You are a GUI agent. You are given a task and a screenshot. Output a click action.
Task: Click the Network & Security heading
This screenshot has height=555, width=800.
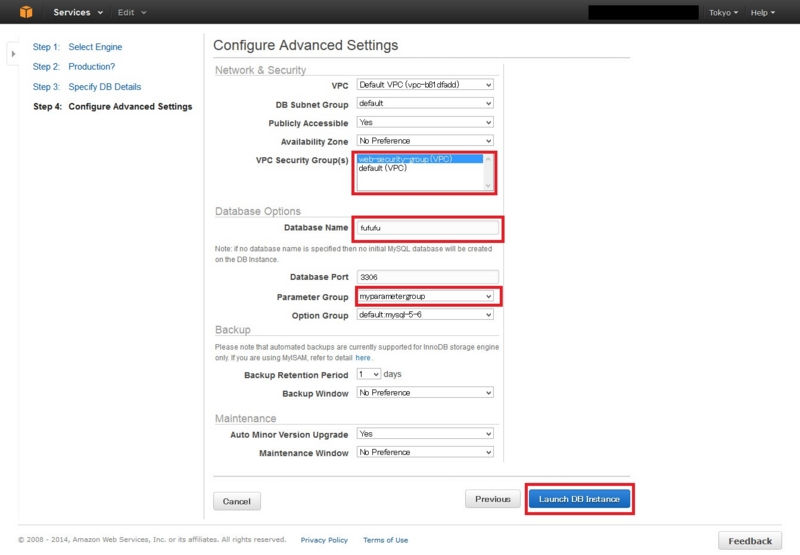260,70
